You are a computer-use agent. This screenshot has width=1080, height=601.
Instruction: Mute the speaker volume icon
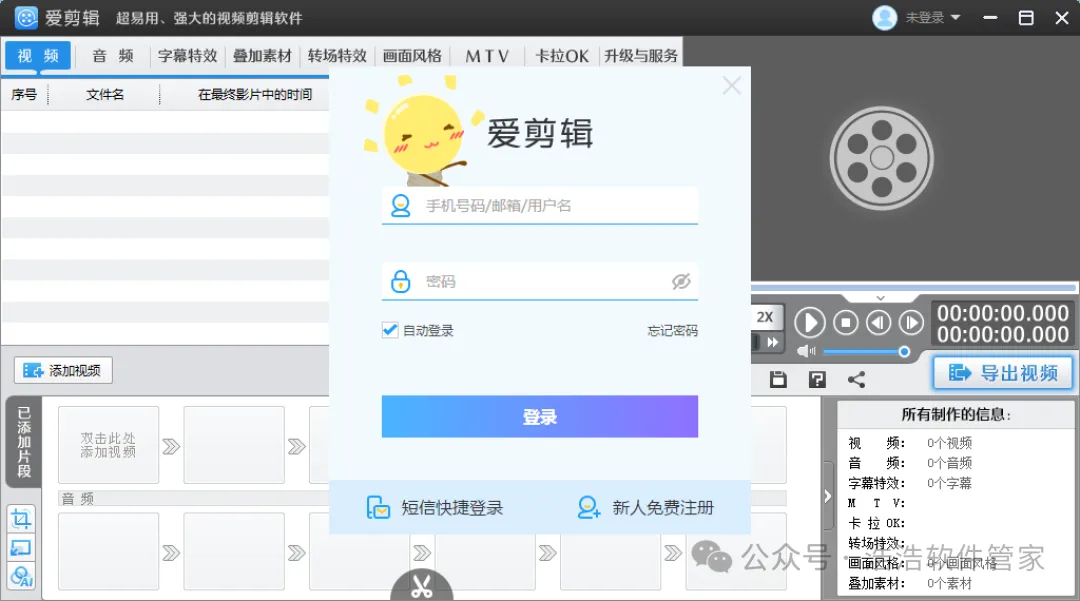(806, 352)
